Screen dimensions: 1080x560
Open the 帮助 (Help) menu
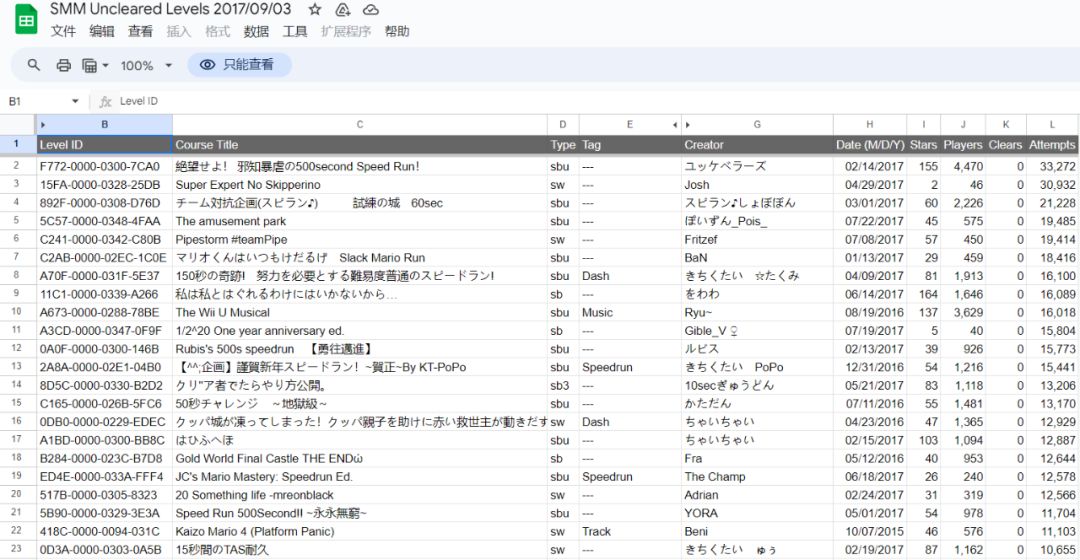(397, 31)
